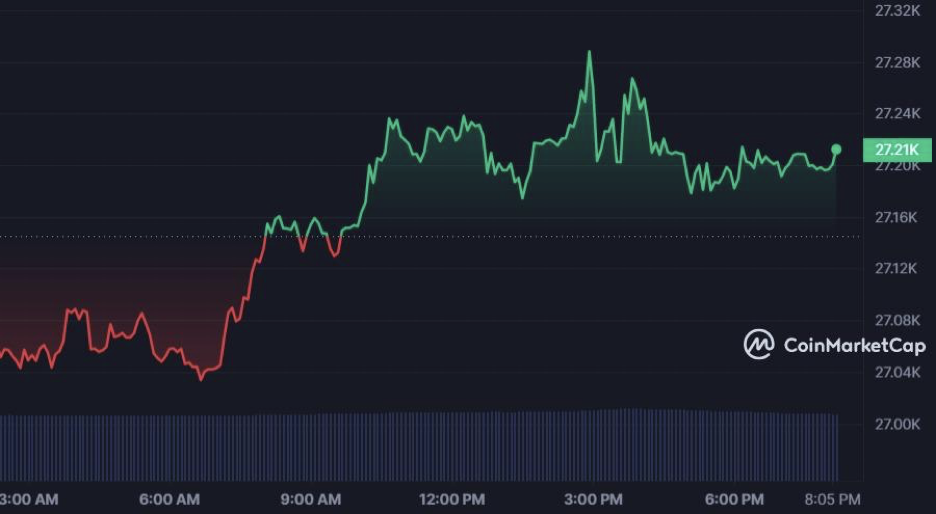Click the 27.00K price axis label
The height and width of the screenshot is (514, 936).
click(x=897, y=424)
